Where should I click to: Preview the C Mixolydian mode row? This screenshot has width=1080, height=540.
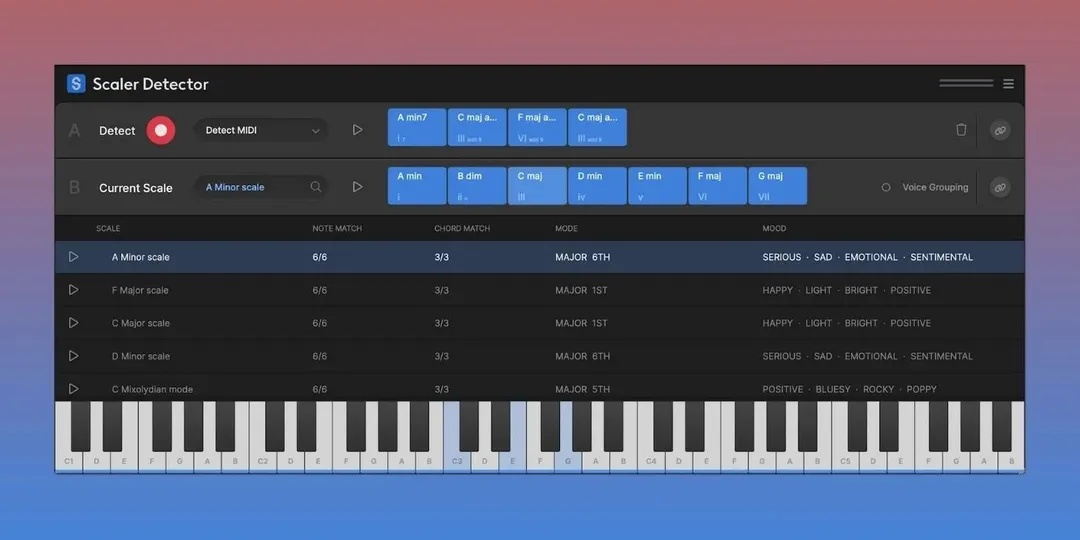click(x=74, y=389)
